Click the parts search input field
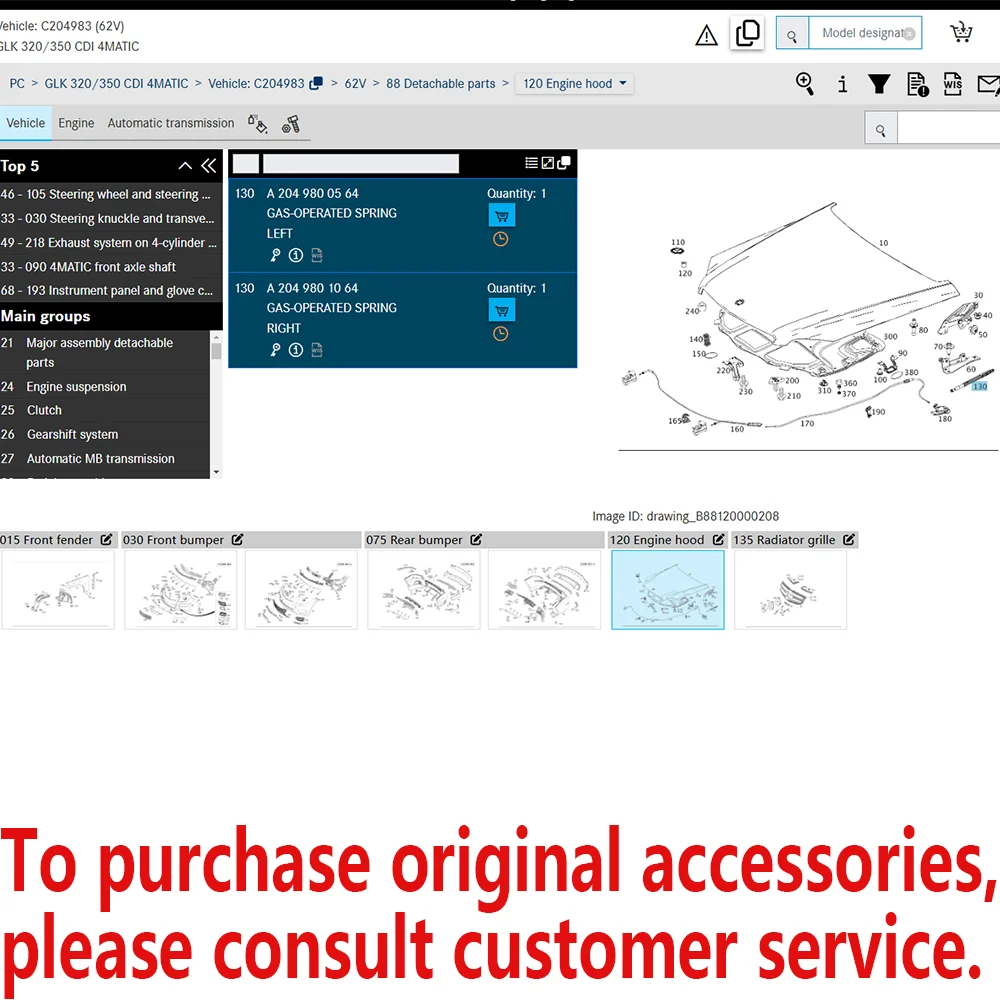Screen dimensions: 1000x1000 click(x=949, y=128)
